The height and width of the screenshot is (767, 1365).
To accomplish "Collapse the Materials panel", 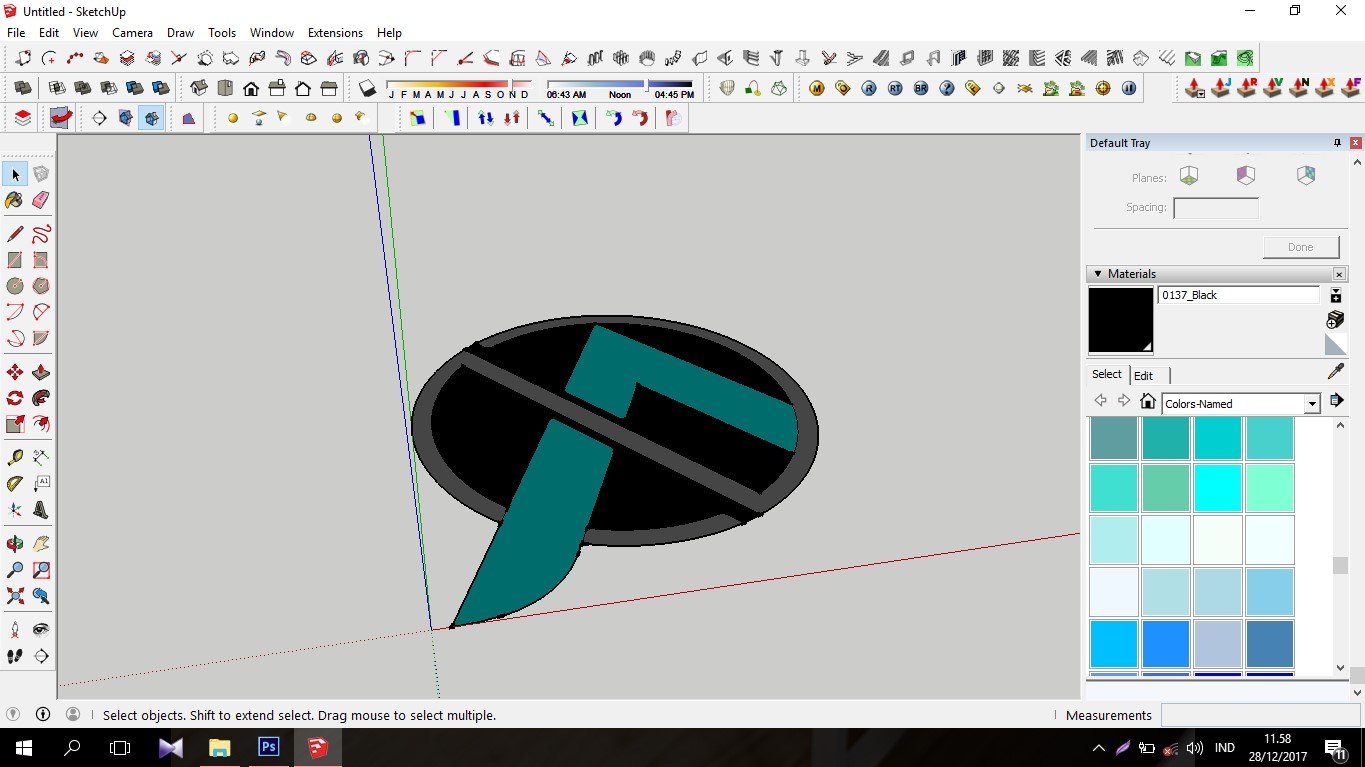I will click(1098, 274).
